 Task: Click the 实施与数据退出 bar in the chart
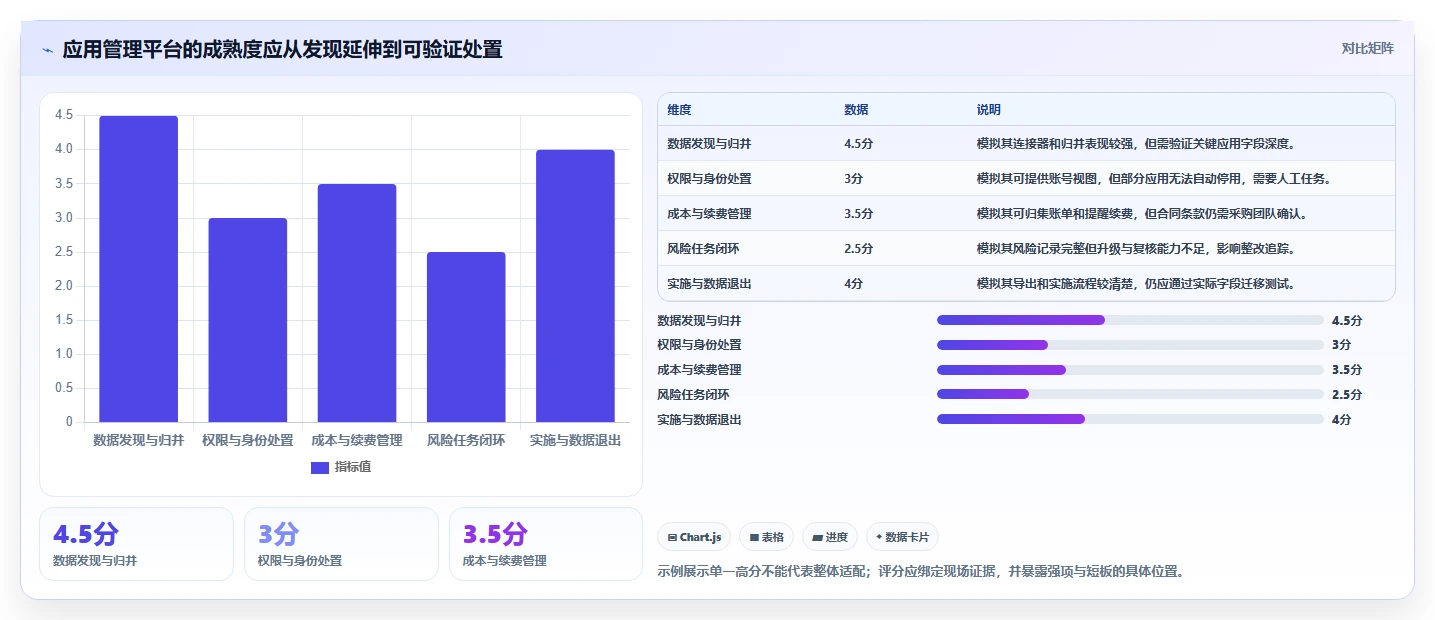575,286
